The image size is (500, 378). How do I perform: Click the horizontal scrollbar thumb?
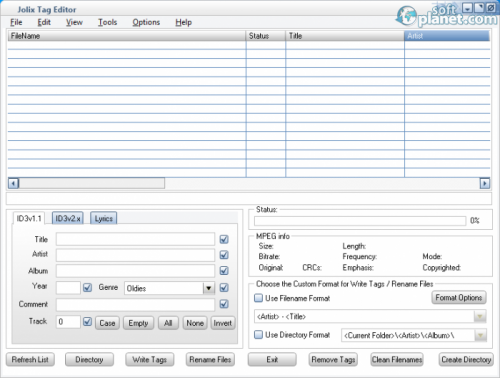(x=92, y=183)
